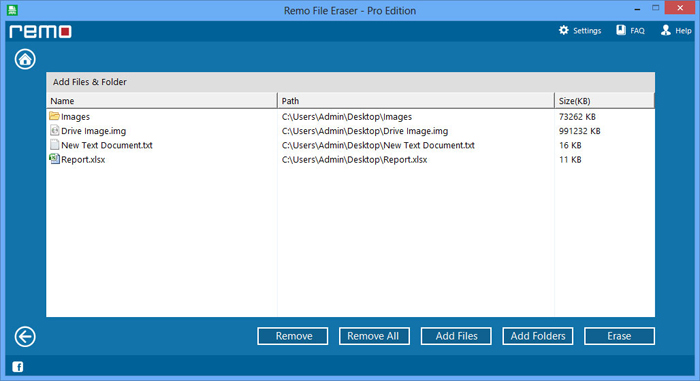Click the app icon in title bar
The width and height of the screenshot is (700, 381).
(12, 10)
